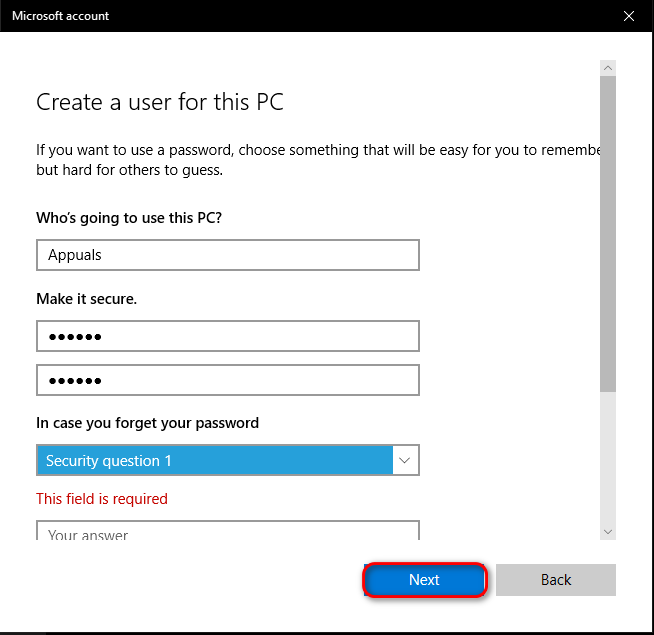This screenshot has width=654, height=635.
Task: Click the Who's going to use this PC label
Action: (129, 218)
